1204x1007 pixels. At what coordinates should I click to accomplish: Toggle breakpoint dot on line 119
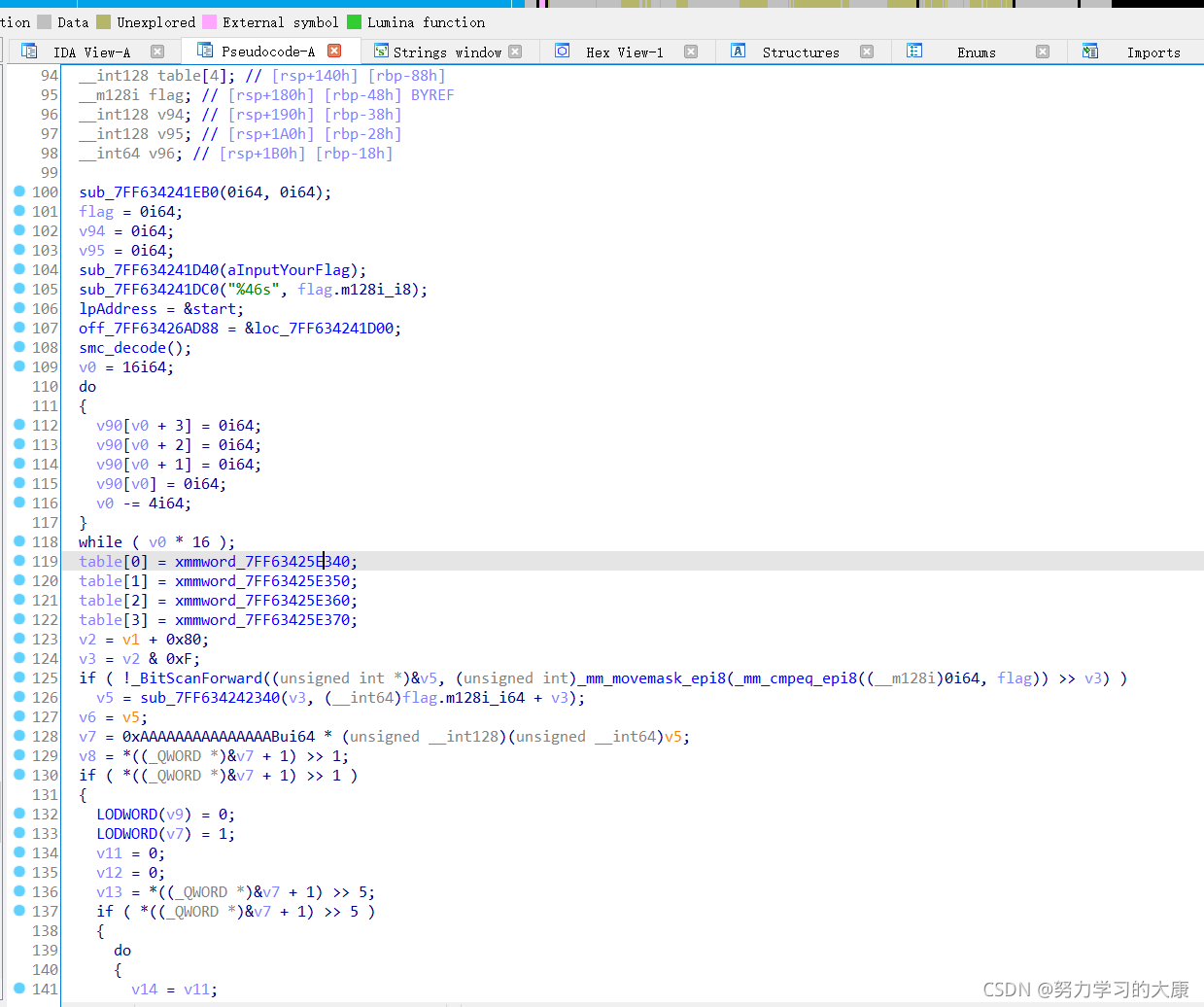[x=18, y=561]
